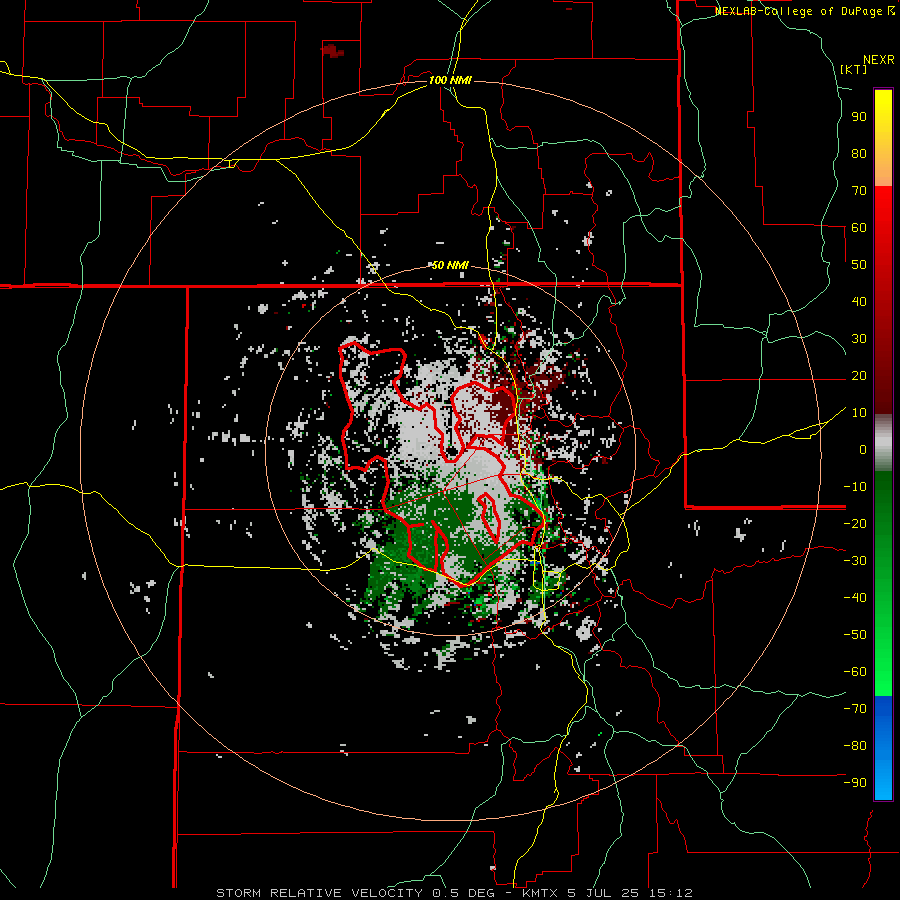The image size is (900, 900).
Task: Click the 90 value on the scale
Action: (x=859, y=117)
